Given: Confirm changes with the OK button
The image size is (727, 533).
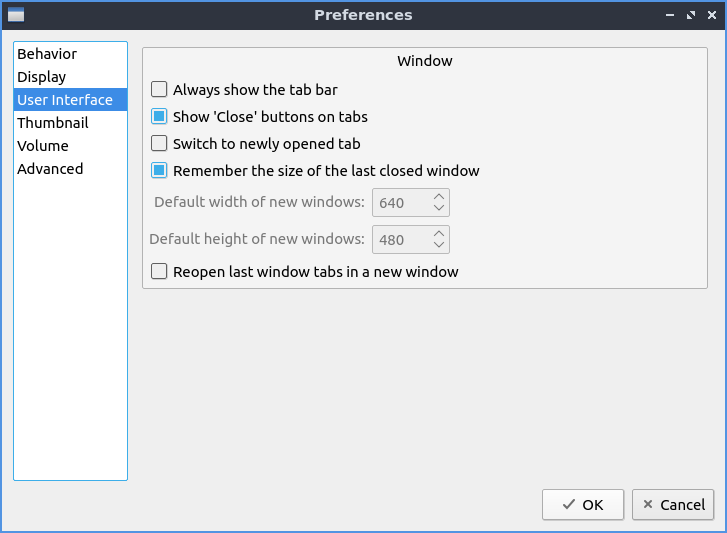Looking at the screenshot, I should point(583,504).
